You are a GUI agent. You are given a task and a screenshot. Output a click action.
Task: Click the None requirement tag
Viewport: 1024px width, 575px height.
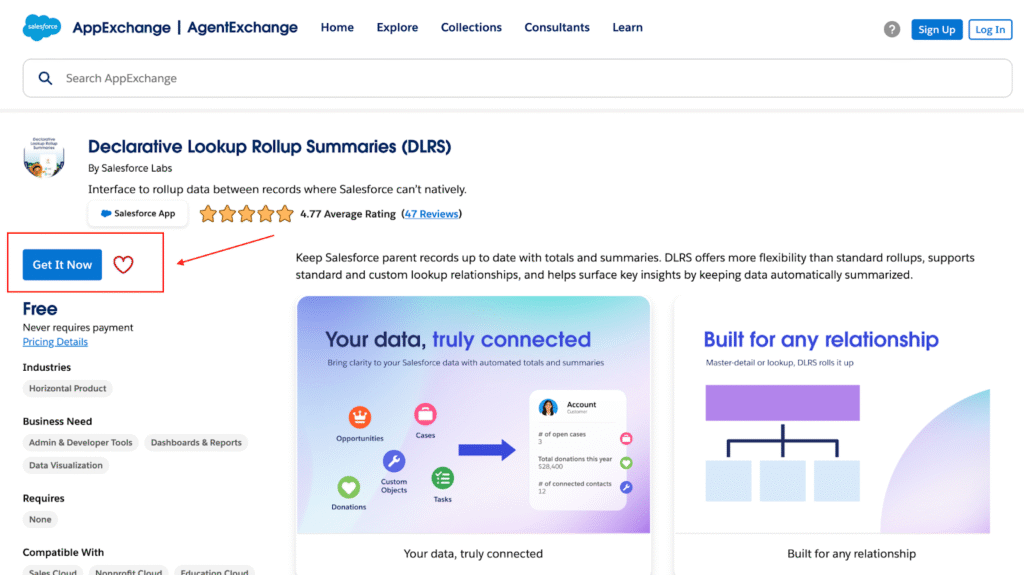[40, 519]
